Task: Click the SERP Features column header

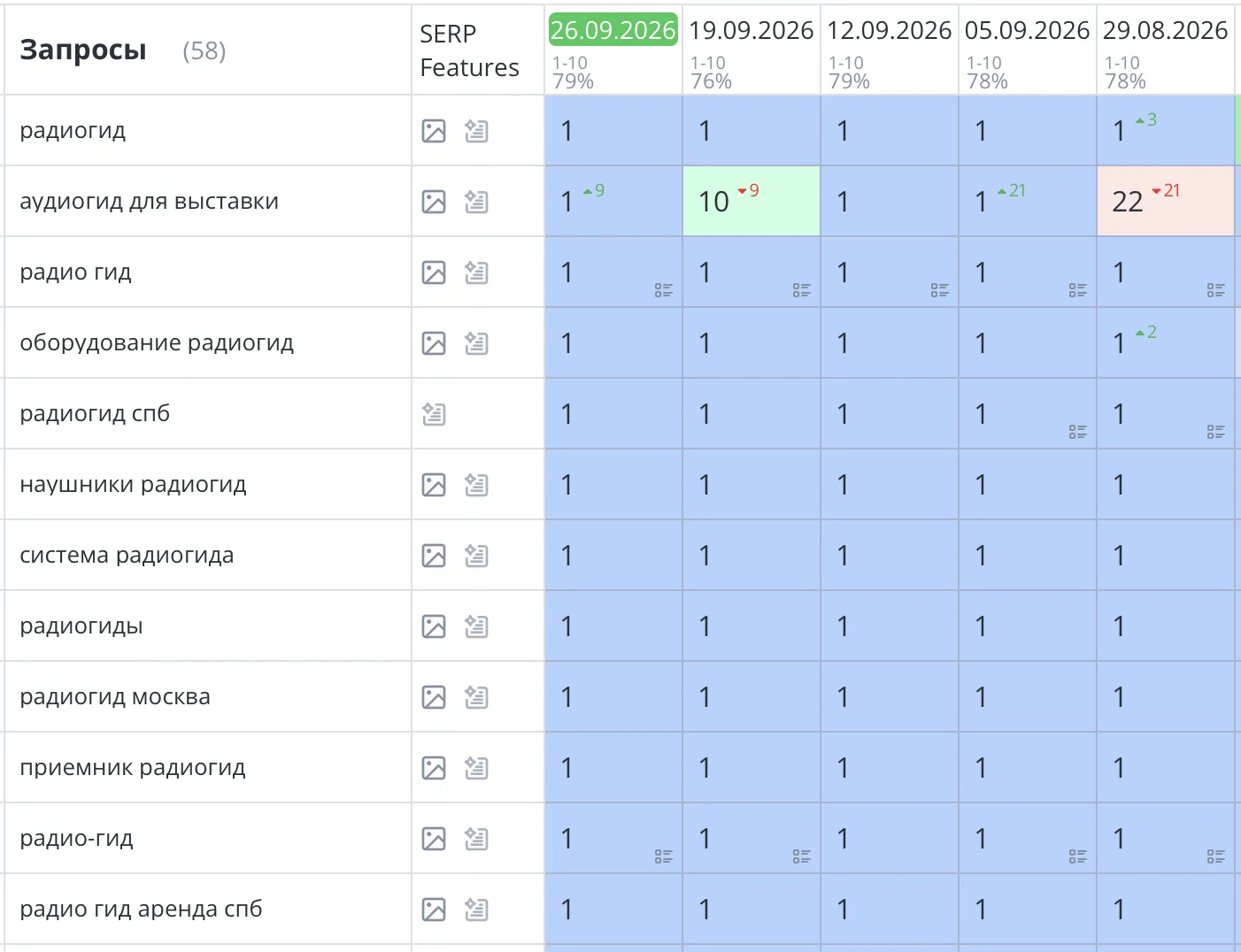Action: click(x=469, y=50)
